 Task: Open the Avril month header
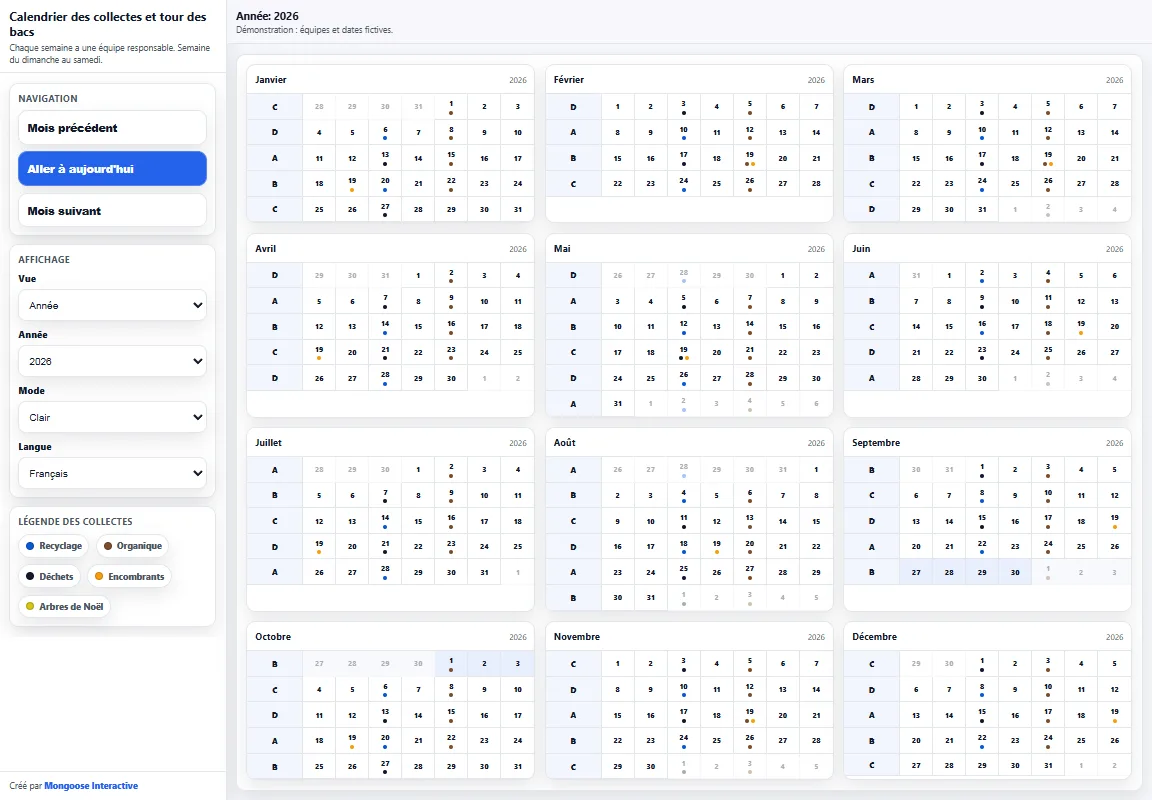point(390,248)
